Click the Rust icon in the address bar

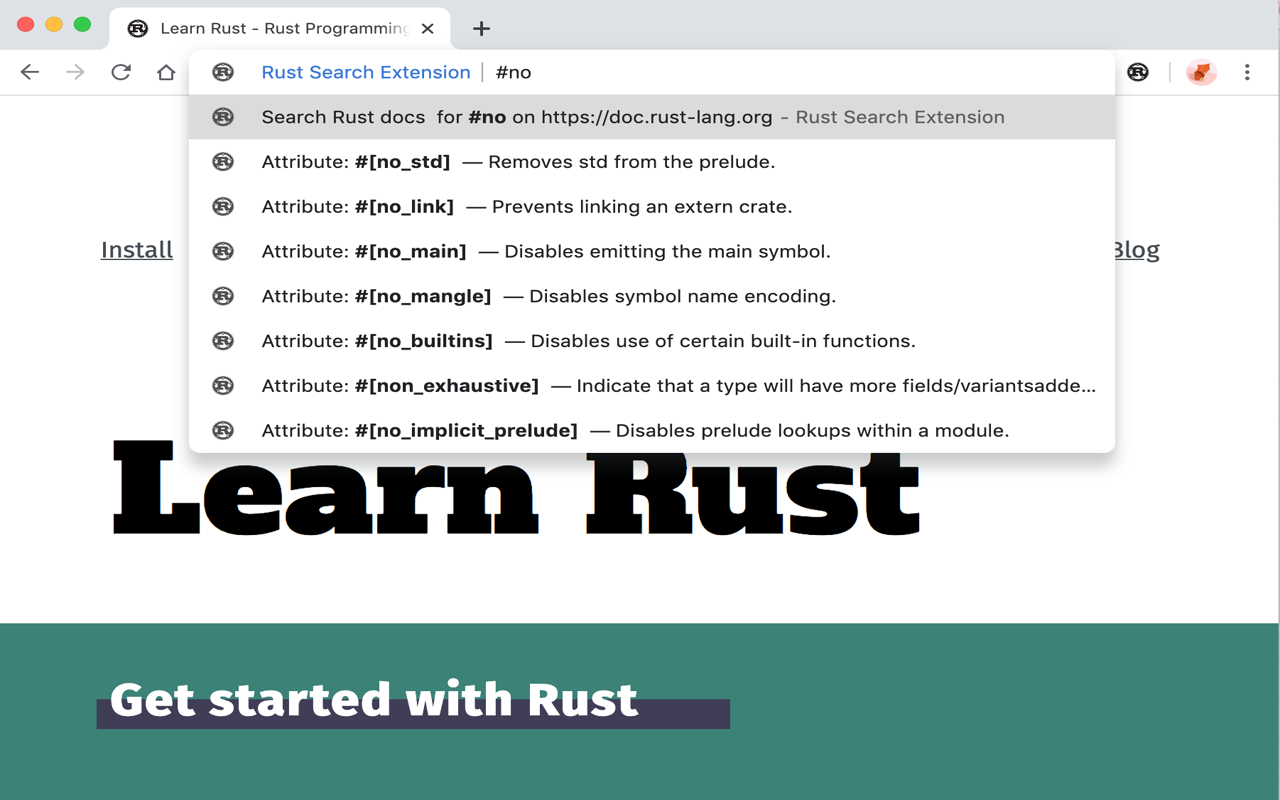pos(223,72)
